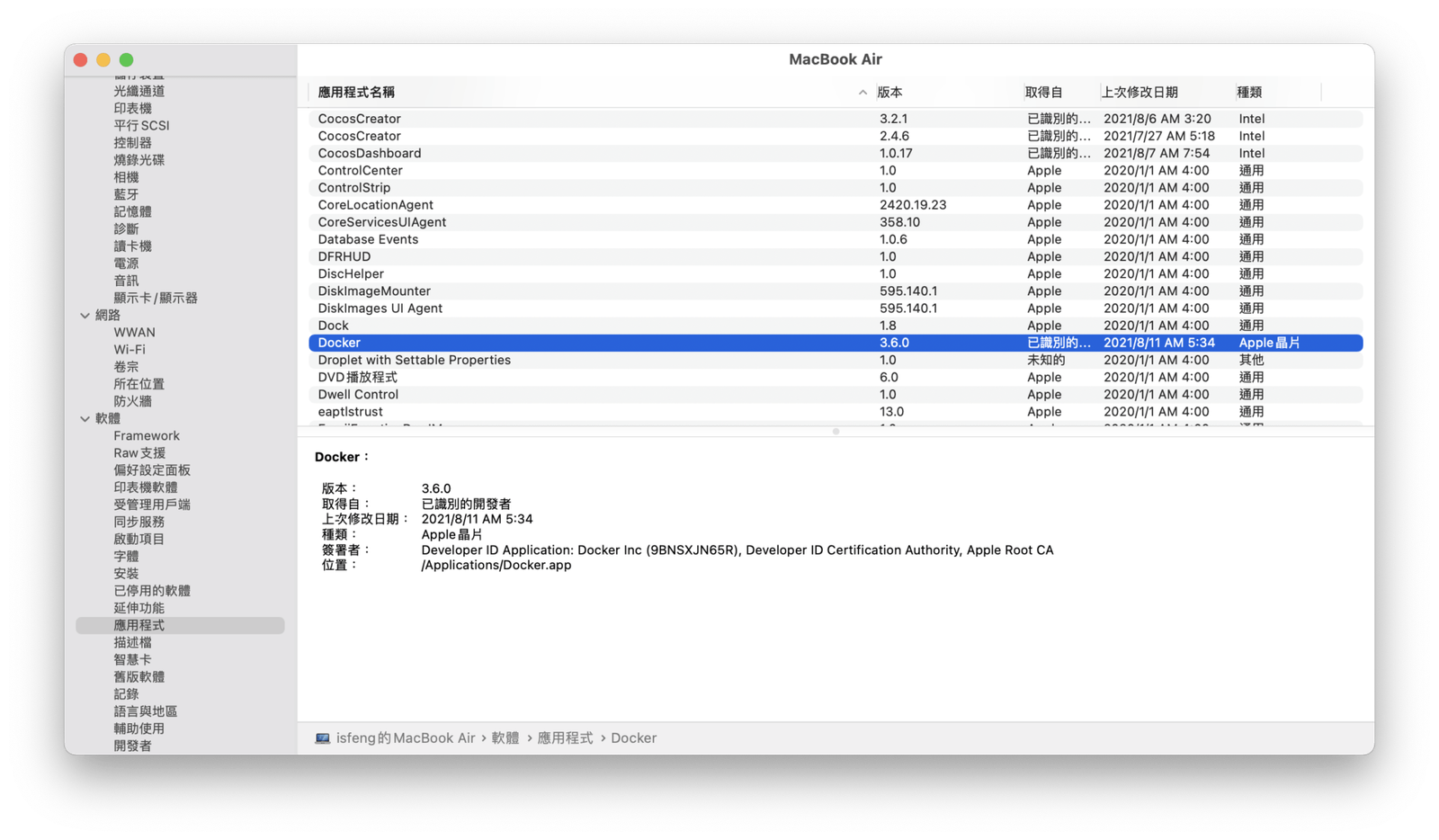The width and height of the screenshot is (1439, 840).
Task: Click the green fullscreen window button
Action: 127,60
